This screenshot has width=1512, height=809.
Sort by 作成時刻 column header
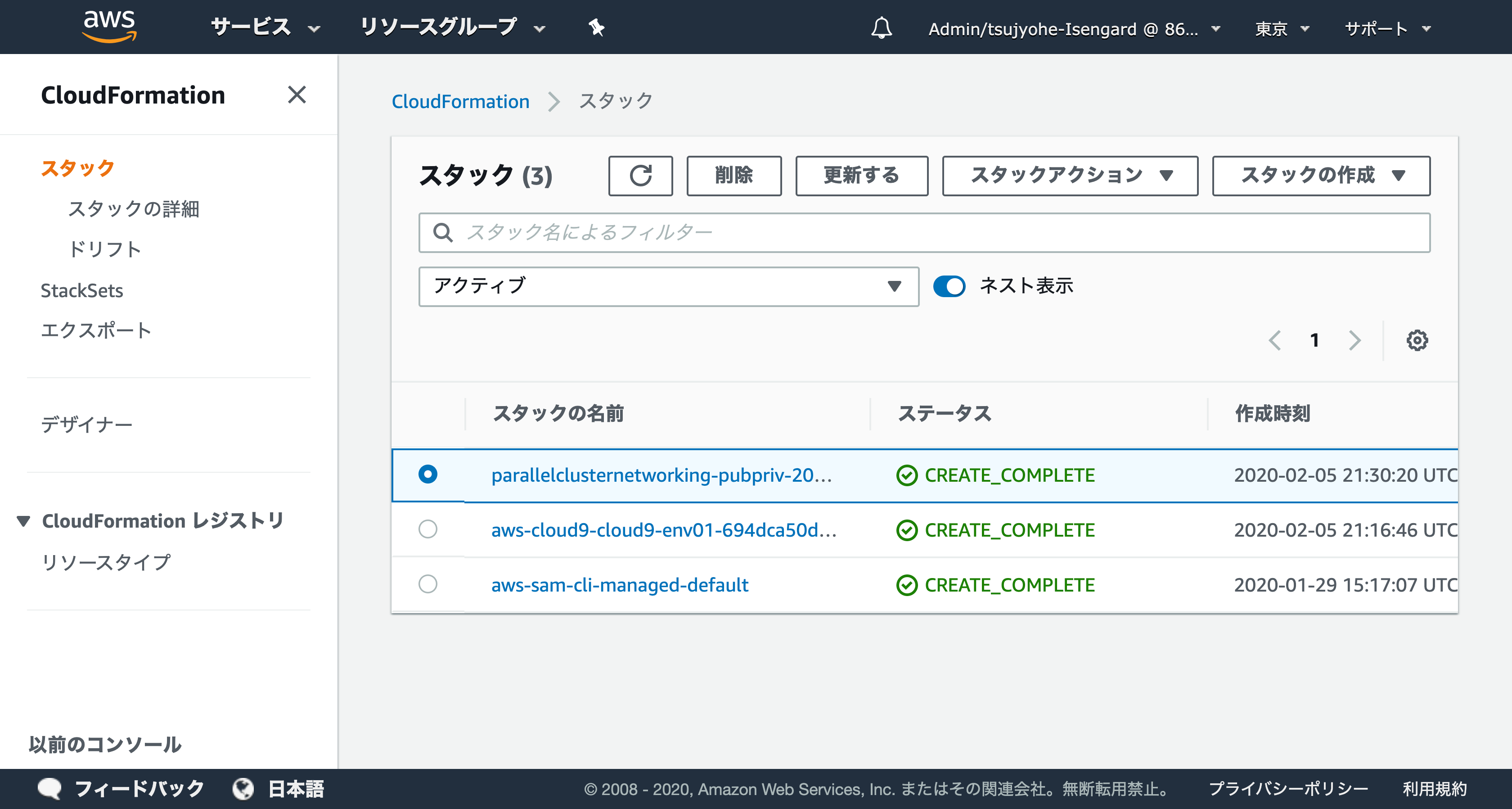coord(1273,414)
